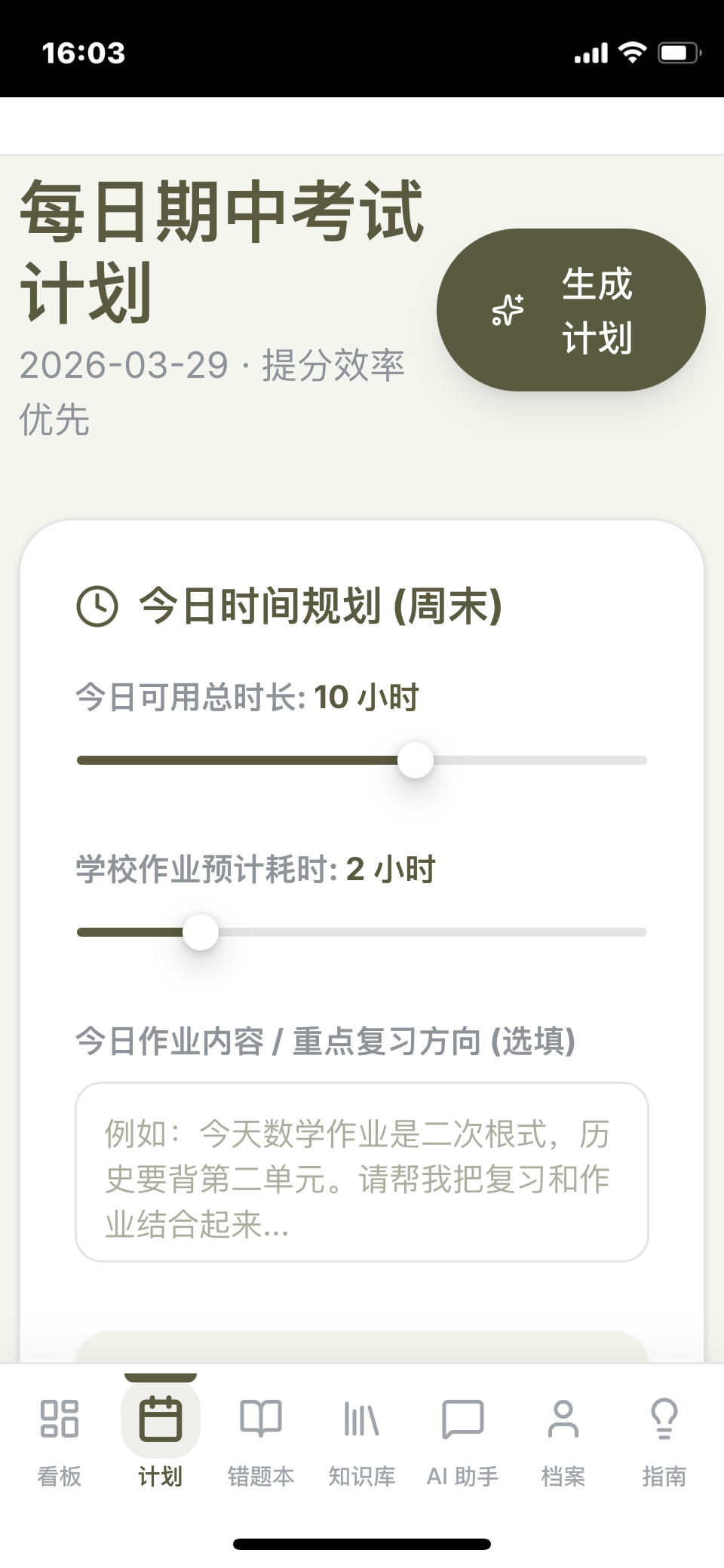Tap the 每日期中考试计划 page heading
This screenshot has height=1568, width=724.
222,251
